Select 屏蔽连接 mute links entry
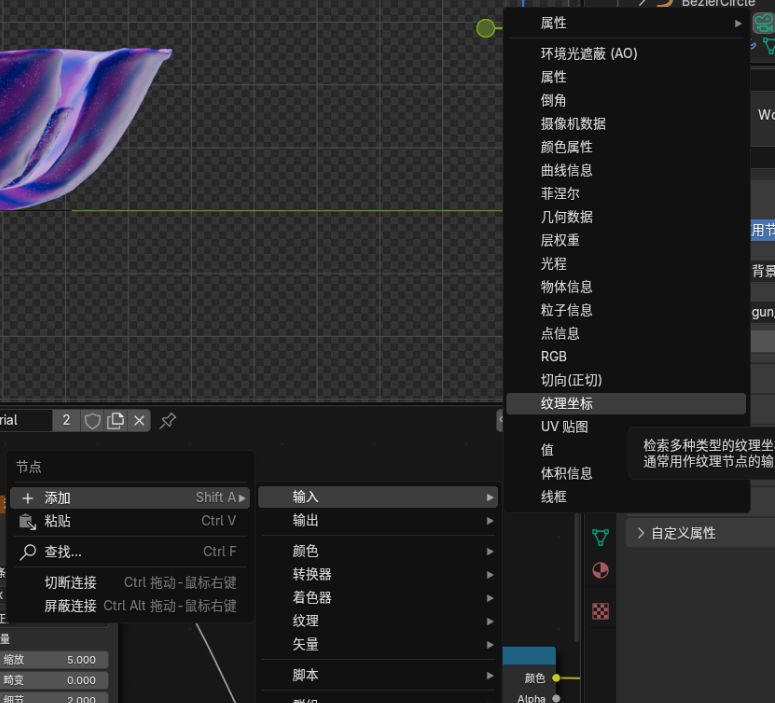Viewport: 775px width, 703px height. pyautogui.click(x=130, y=606)
